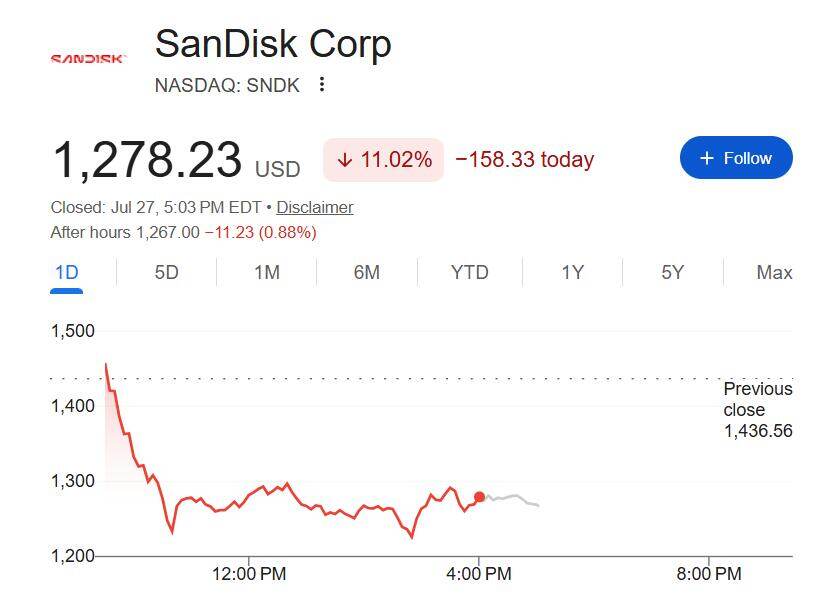Select the 1D chart range tab
Viewport: 815px width, 608px height.
click(67, 272)
